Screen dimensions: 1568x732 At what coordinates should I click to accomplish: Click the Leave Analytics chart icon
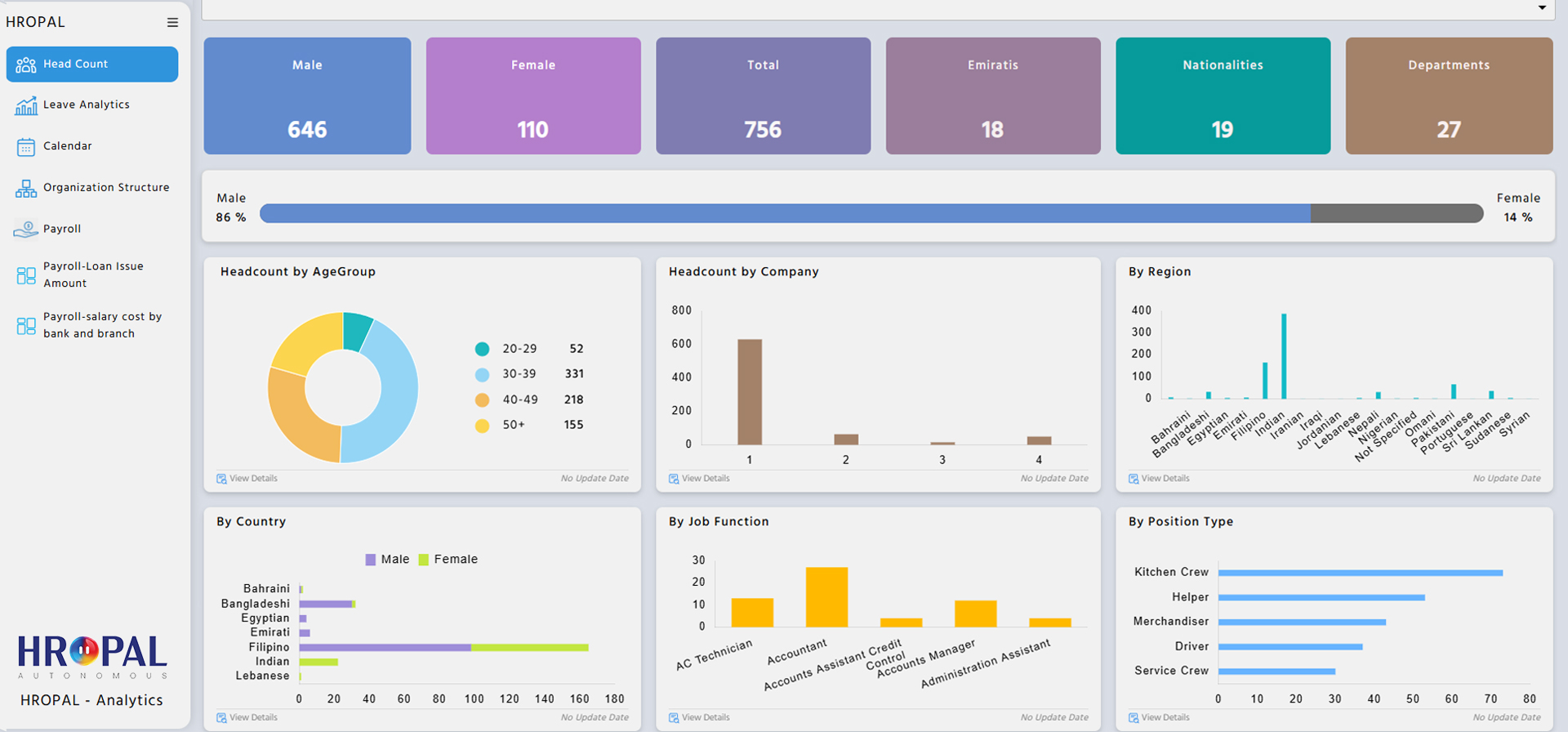click(x=26, y=105)
